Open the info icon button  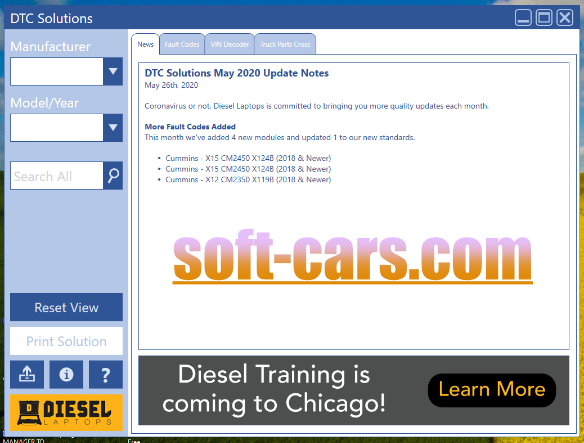[66, 374]
